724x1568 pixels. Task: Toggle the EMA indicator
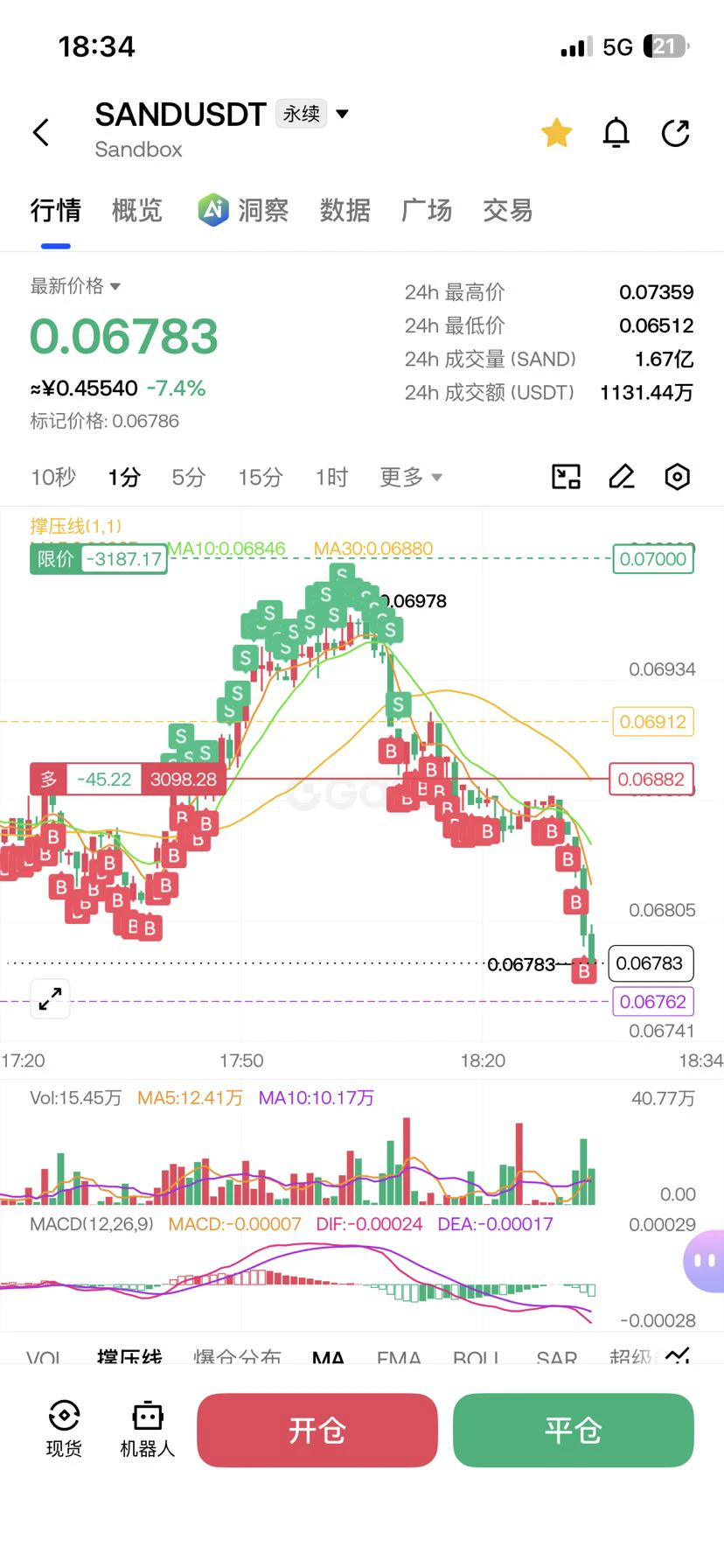pyautogui.click(x=399, y=1357)
